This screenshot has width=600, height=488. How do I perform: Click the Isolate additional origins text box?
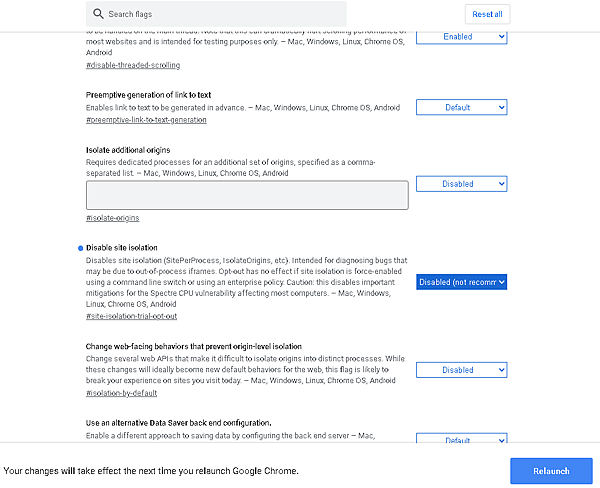247,195
